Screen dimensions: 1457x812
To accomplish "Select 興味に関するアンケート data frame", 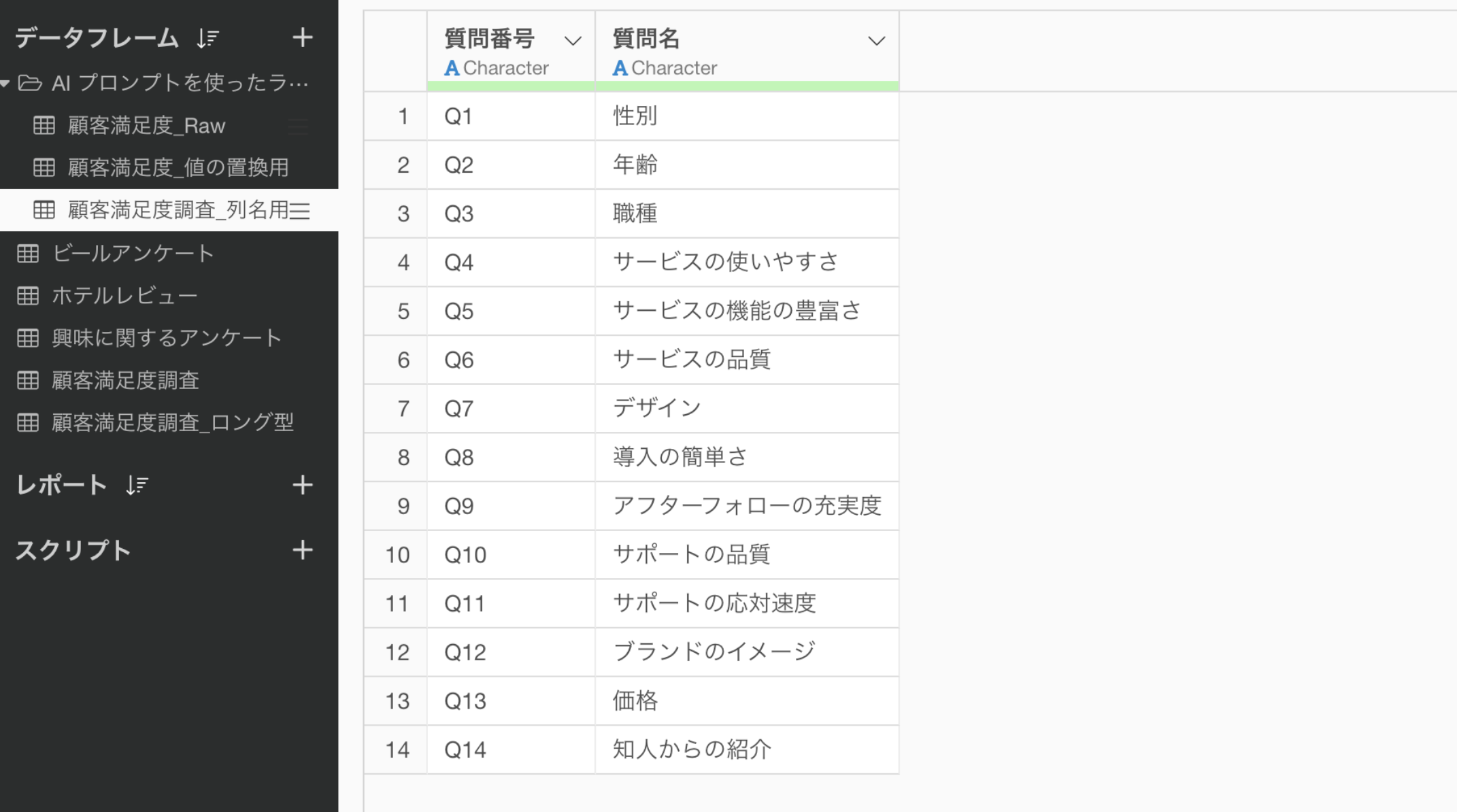I will click(167, 338).
